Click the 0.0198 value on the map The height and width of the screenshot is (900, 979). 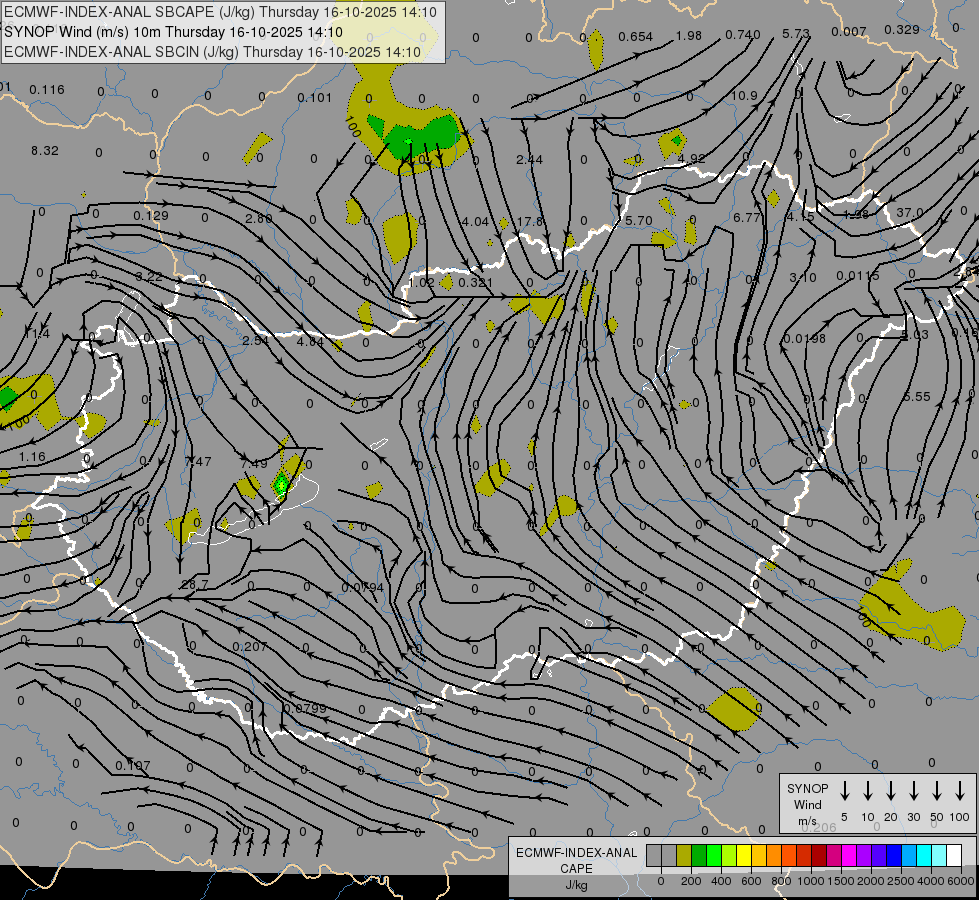click(x=804, y=339)
